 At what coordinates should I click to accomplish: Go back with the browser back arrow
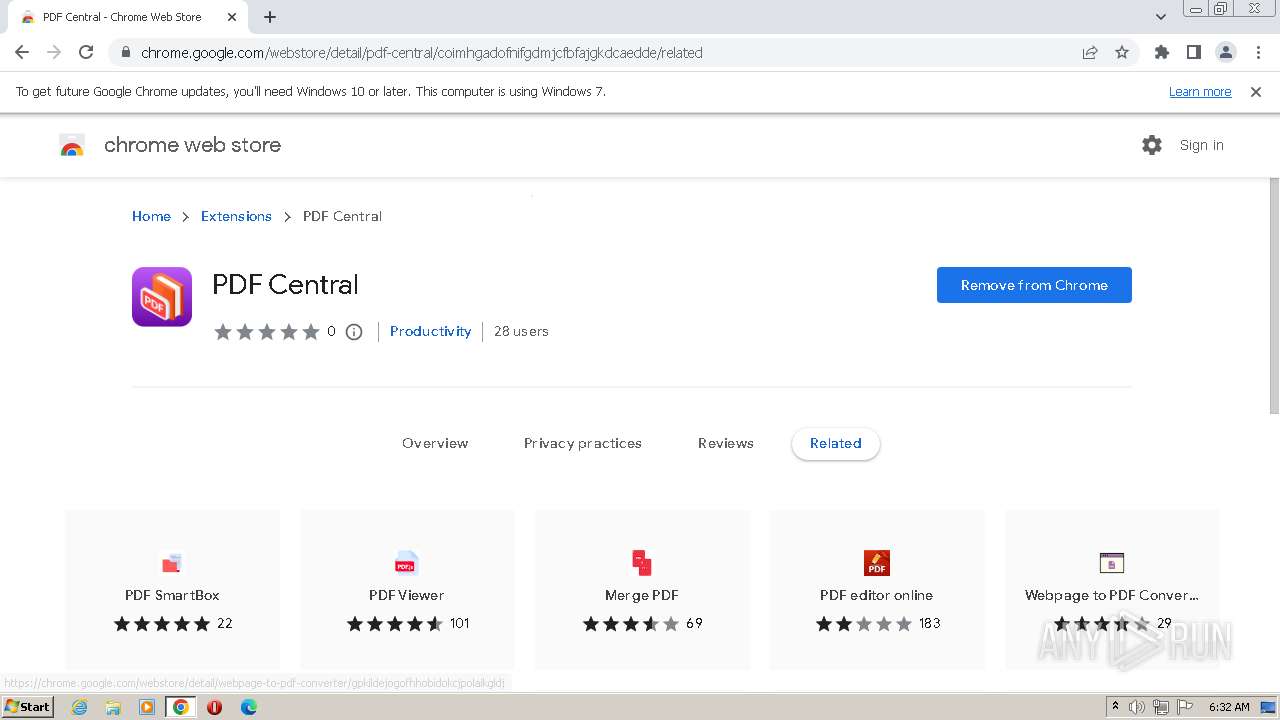tap(22, 53)
